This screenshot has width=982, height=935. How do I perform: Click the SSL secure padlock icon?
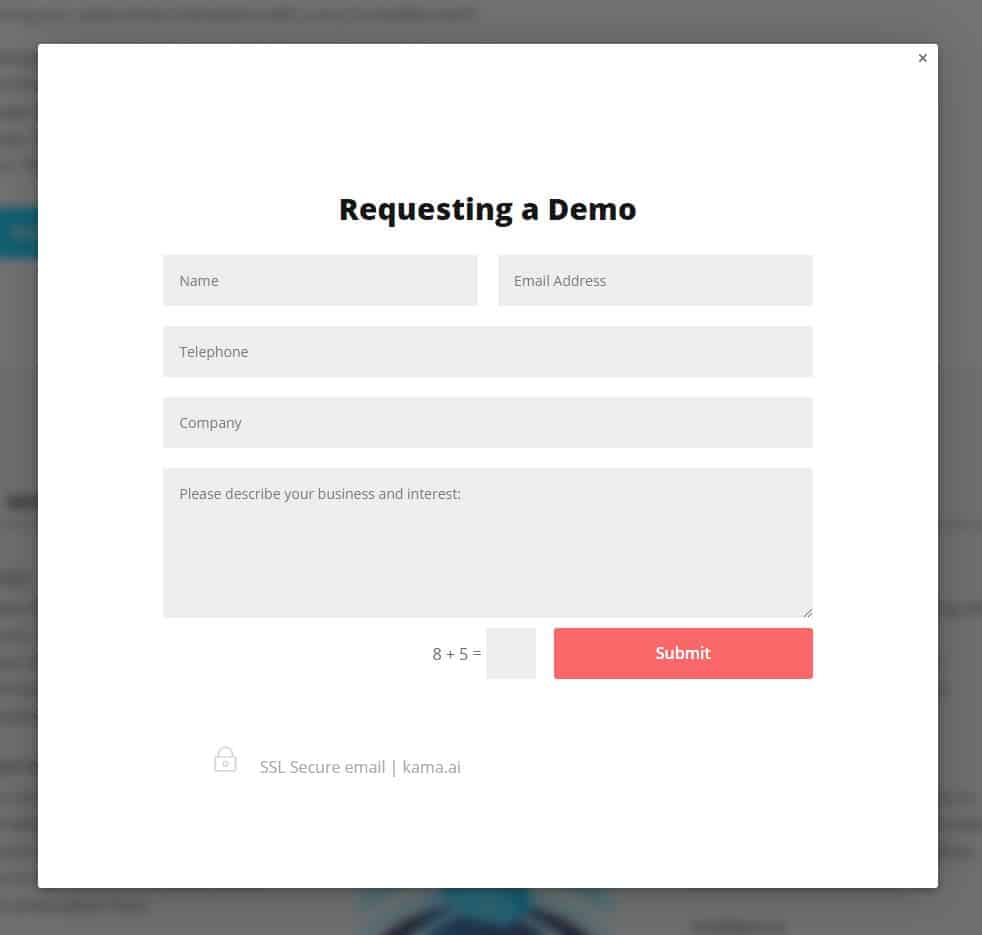(x=225, y=760)
